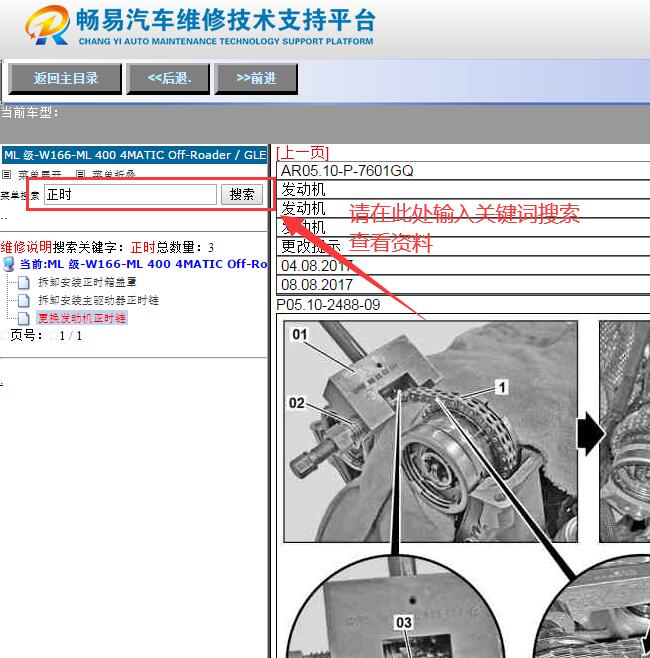650x658 pixels.
Task: Collapse all menus with 菜单折叠
Action: click(x=113, y=174)
